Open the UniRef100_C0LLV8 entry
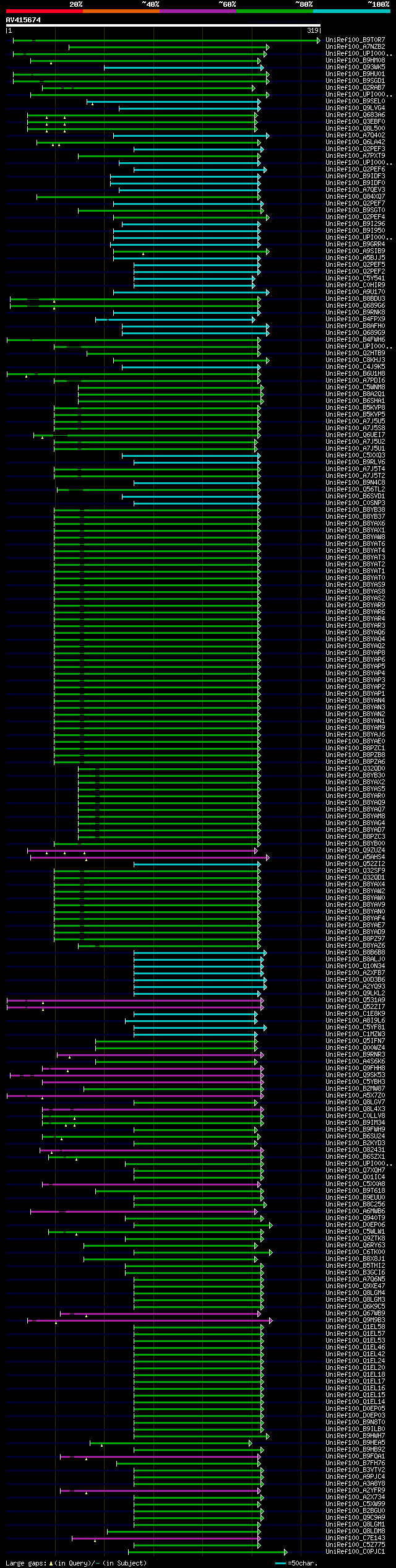The height and width of the screenshot is (1568, 396). [355, 1116]
